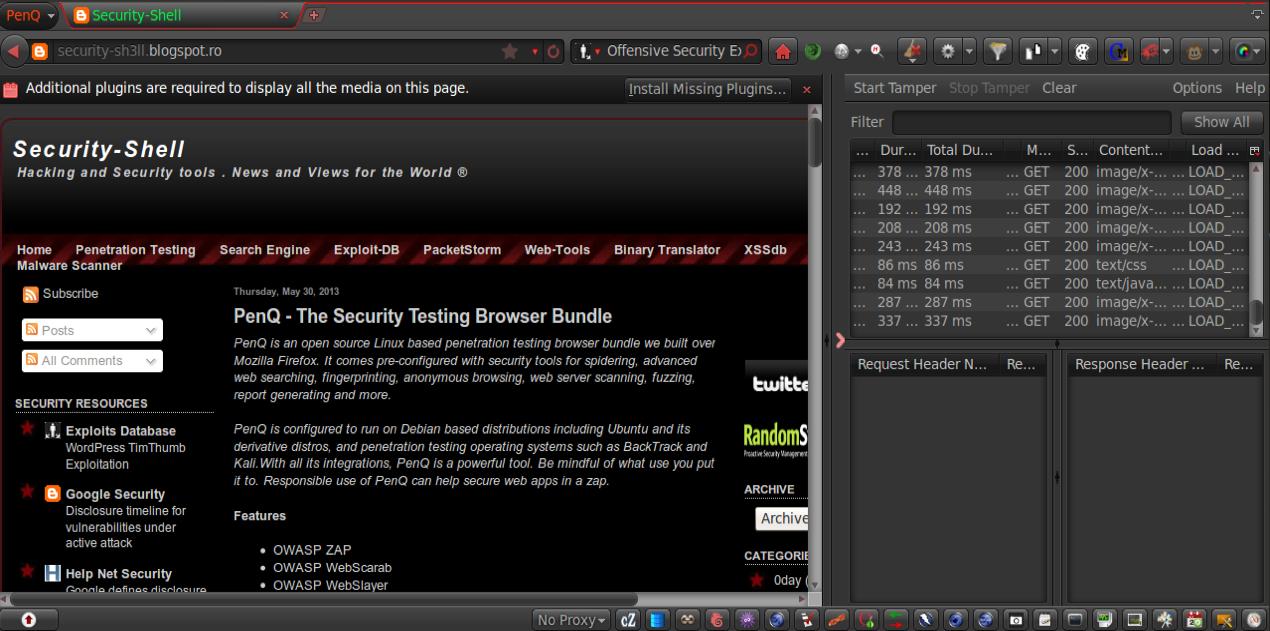Click the color palette toolbar icon
The height and width of the screenshot is (631, 1270).
(x=1083, y=51)
